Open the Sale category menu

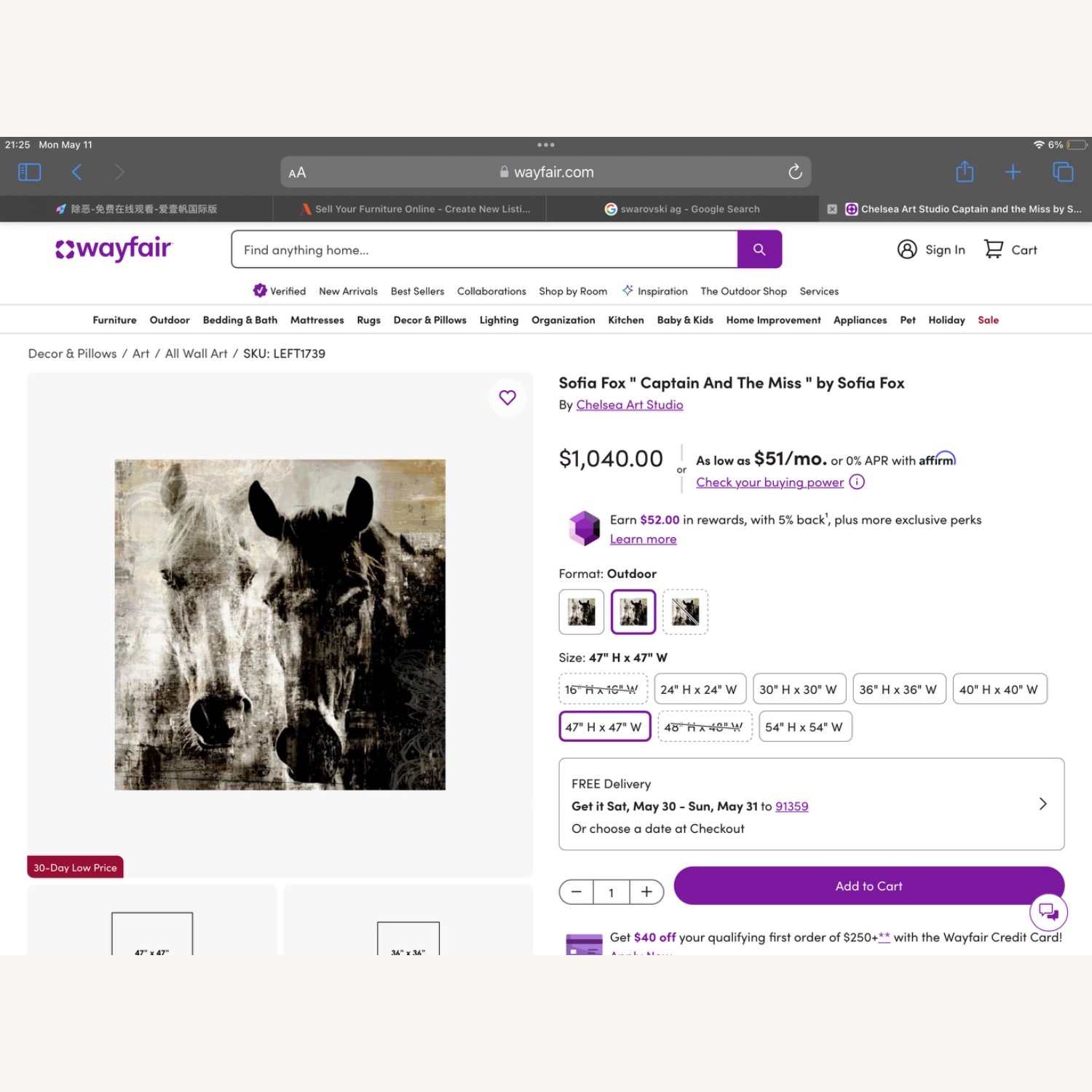point(989,320)
